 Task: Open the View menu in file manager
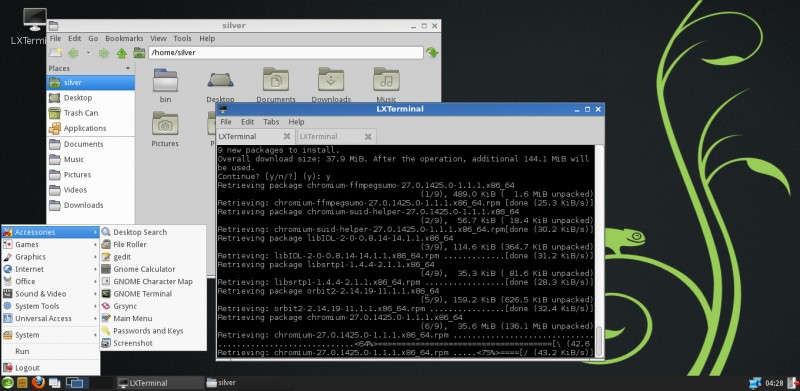click(158, 38)
